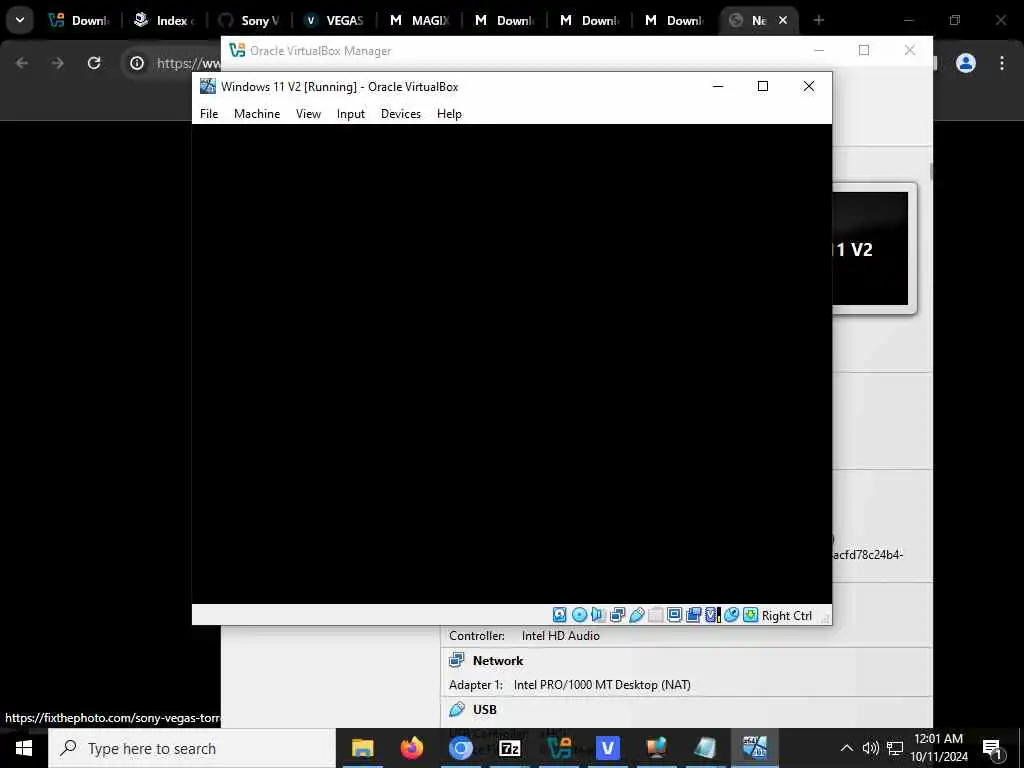Go forward in the browser
Viewport: 1024px width, 768px height.
[57, 63]
